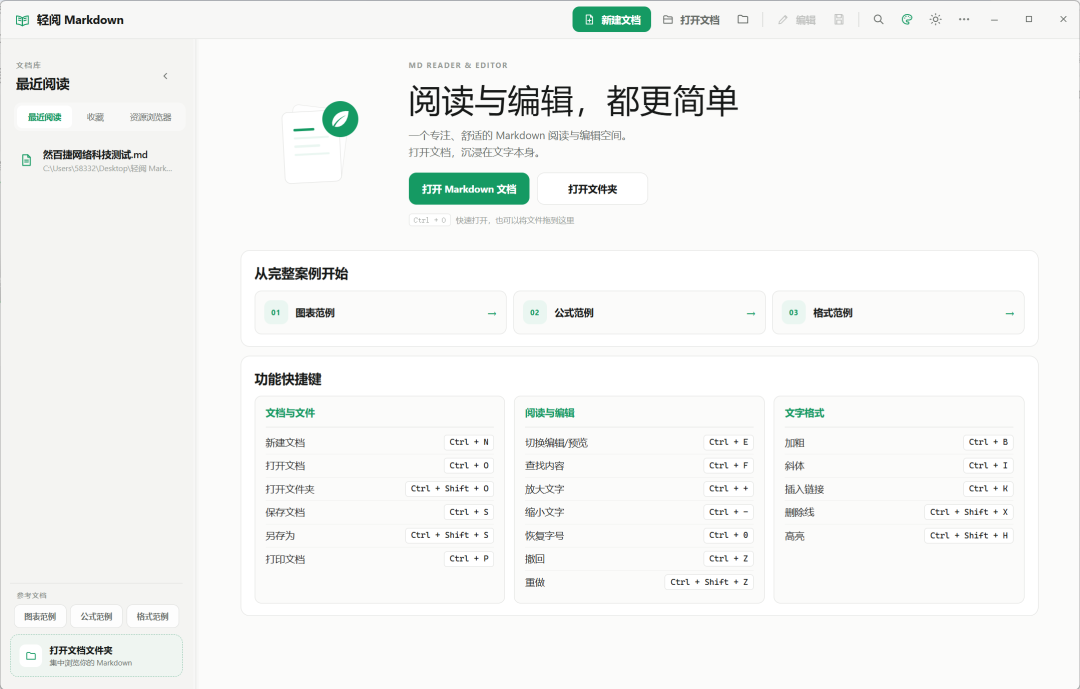
Task: Click arrow on the 格式范例 card
Action: [x=1010, y=313]
